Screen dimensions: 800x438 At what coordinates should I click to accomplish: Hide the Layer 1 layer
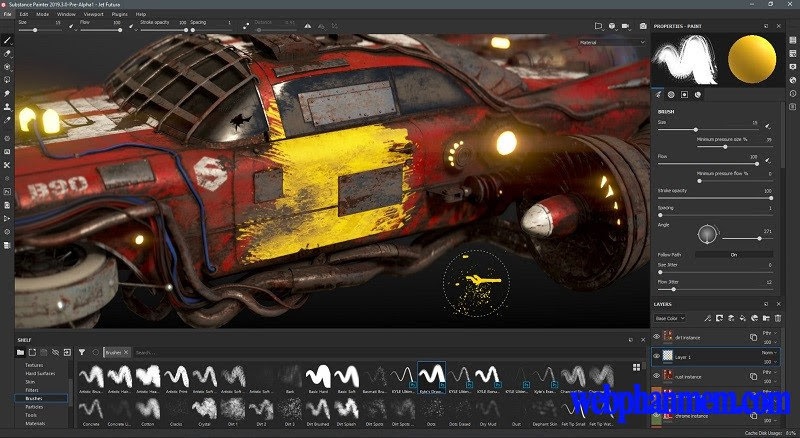coord(657,356)
